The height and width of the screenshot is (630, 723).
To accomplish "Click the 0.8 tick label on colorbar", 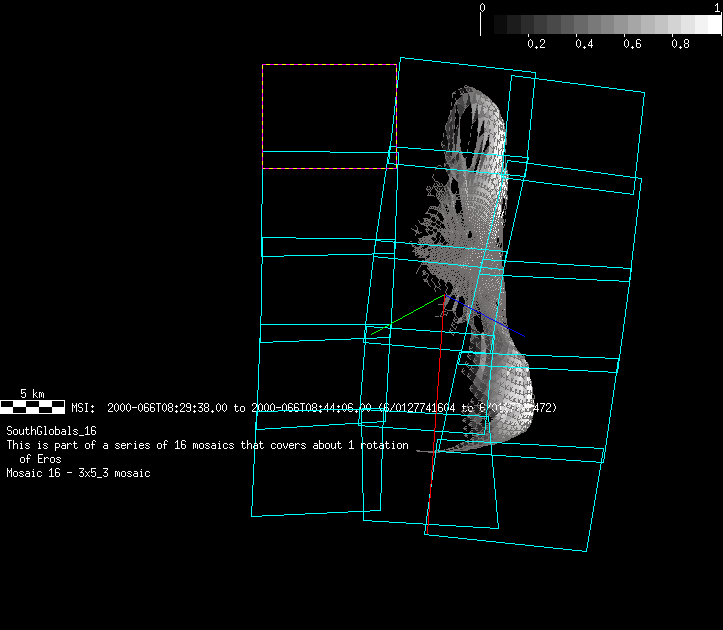I will click(x=680, y=44).
